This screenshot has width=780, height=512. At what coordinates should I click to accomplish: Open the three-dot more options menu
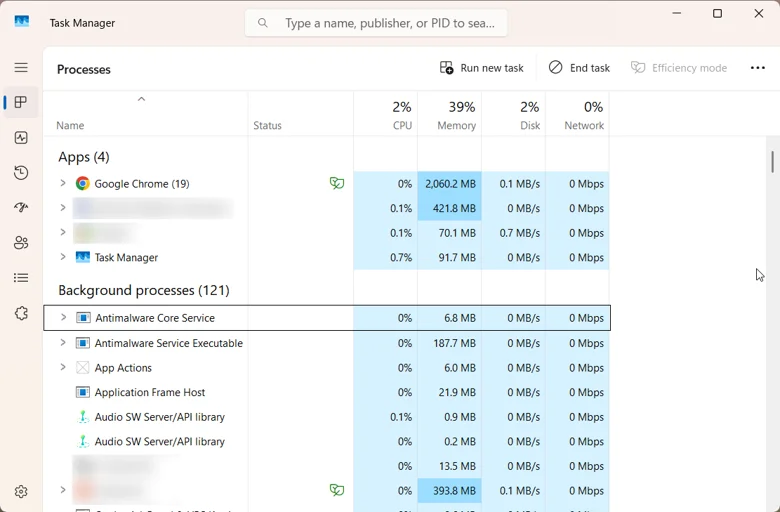(758, 68)
